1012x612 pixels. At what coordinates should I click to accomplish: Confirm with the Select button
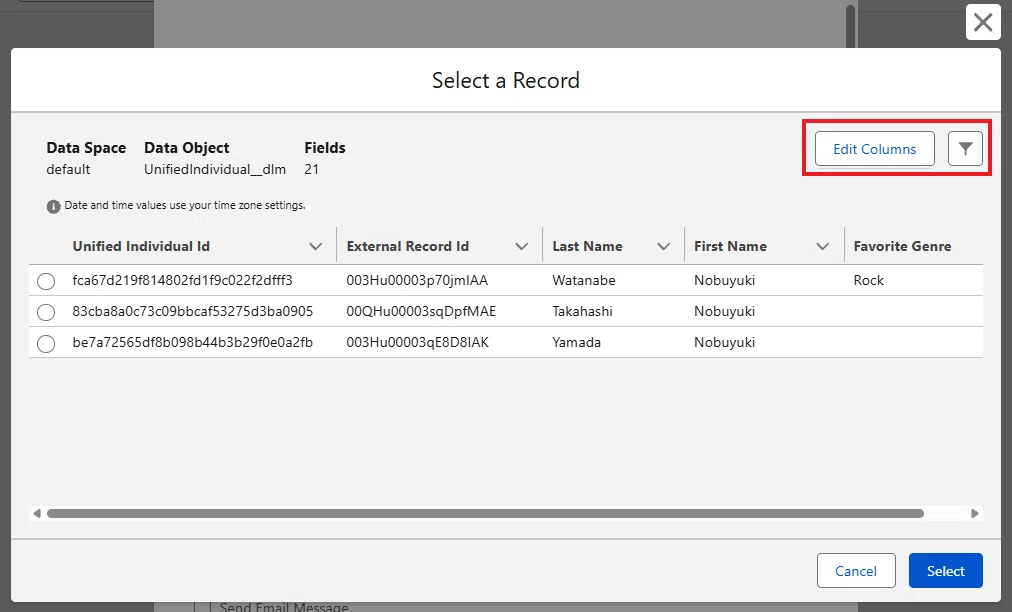(x=946, y=571)
